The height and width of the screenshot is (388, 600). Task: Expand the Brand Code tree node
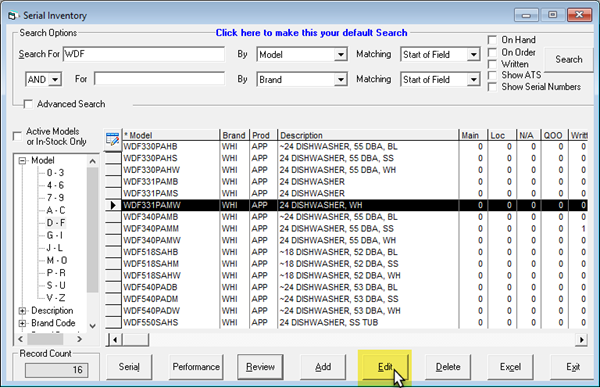[x=23, y=323]
